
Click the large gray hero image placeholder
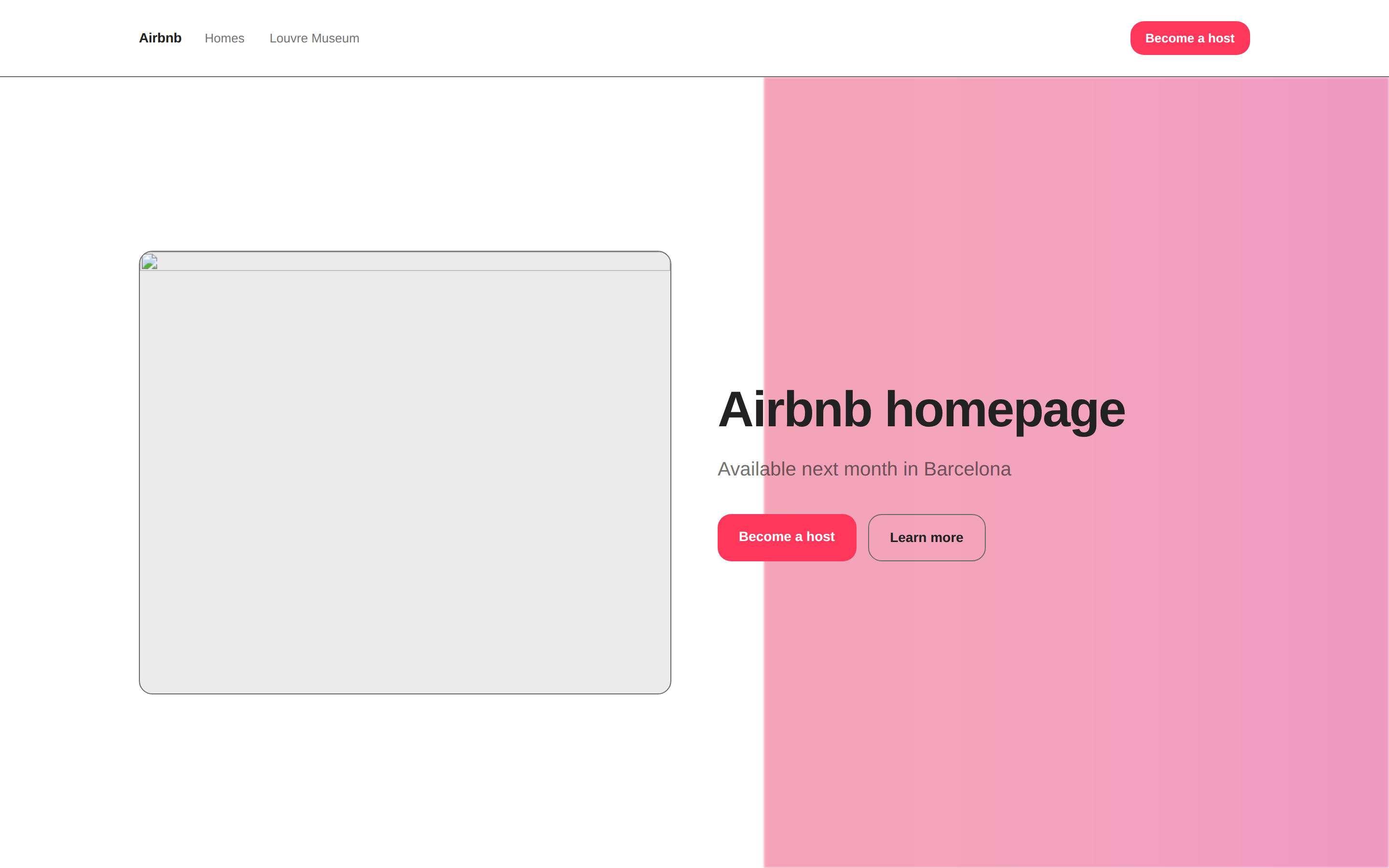pyautogui.click(x=405, y=473)
